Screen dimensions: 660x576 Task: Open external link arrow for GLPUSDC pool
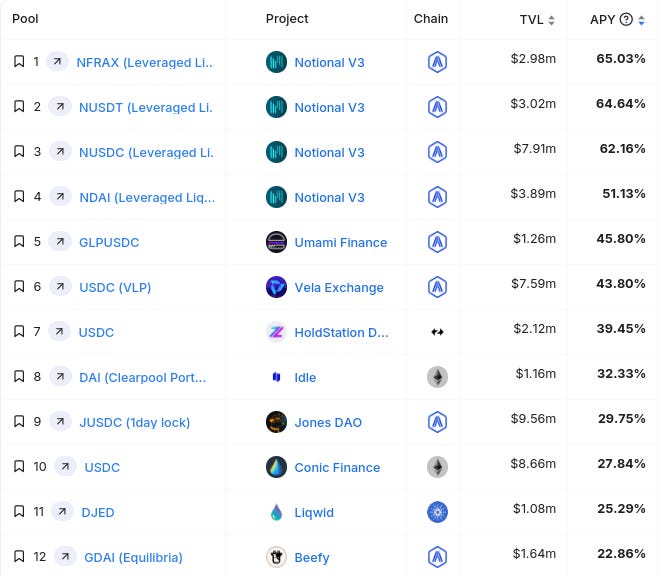(x=60, y=241)
